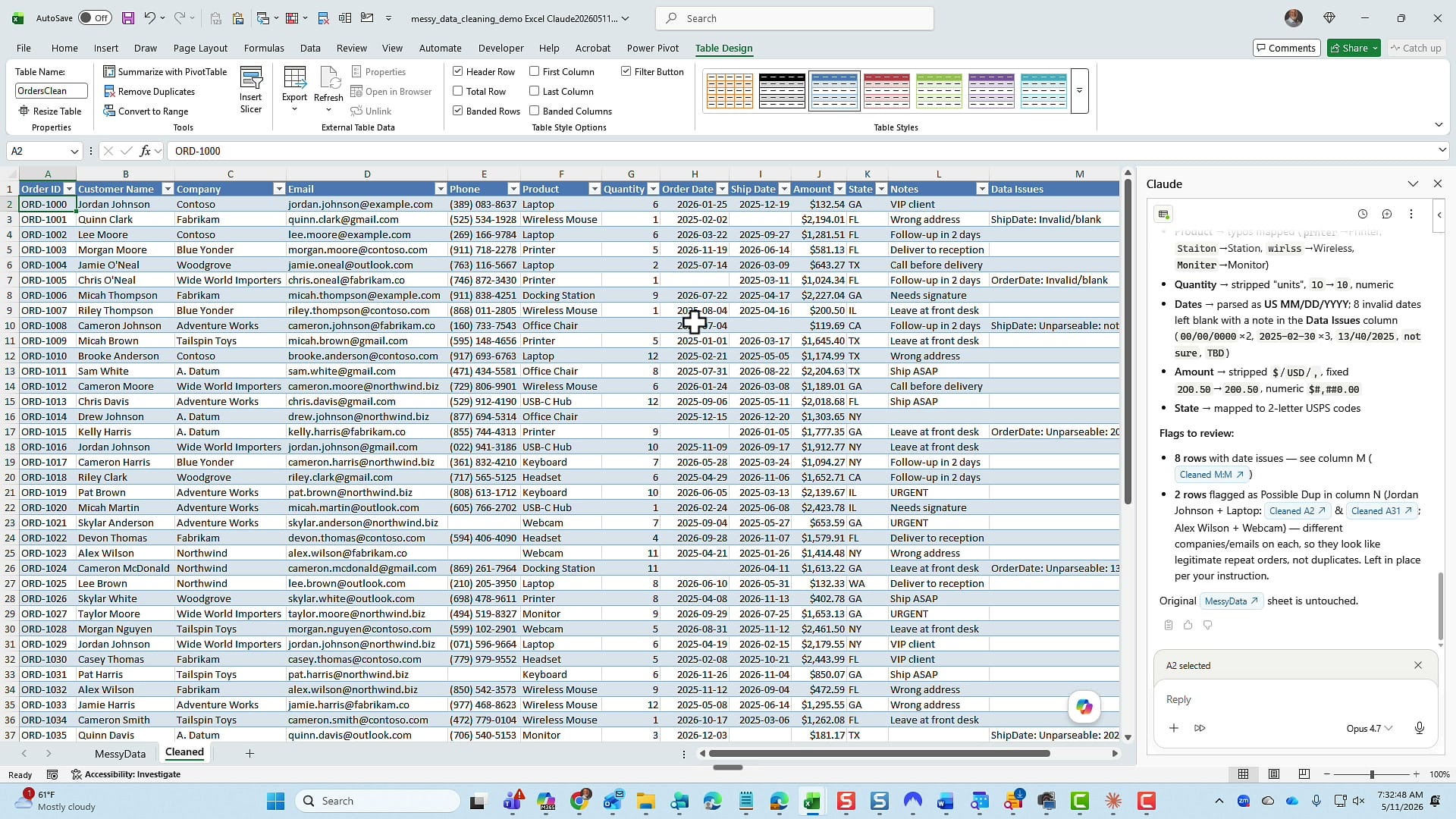
Task: Open State column filter dropdown
Action: [881, 189]
